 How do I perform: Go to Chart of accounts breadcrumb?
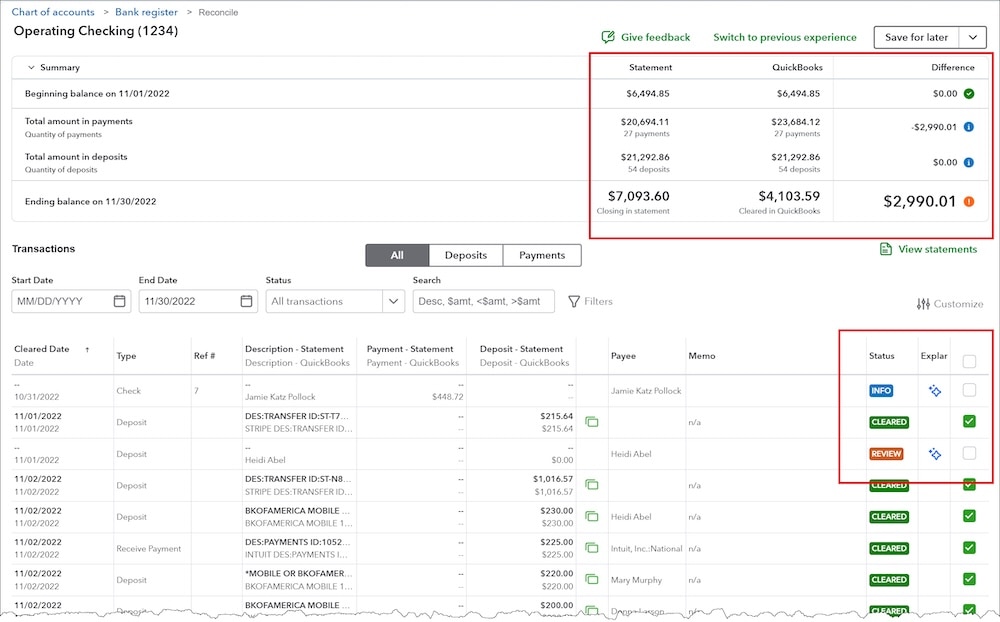[x=53, y=12]
